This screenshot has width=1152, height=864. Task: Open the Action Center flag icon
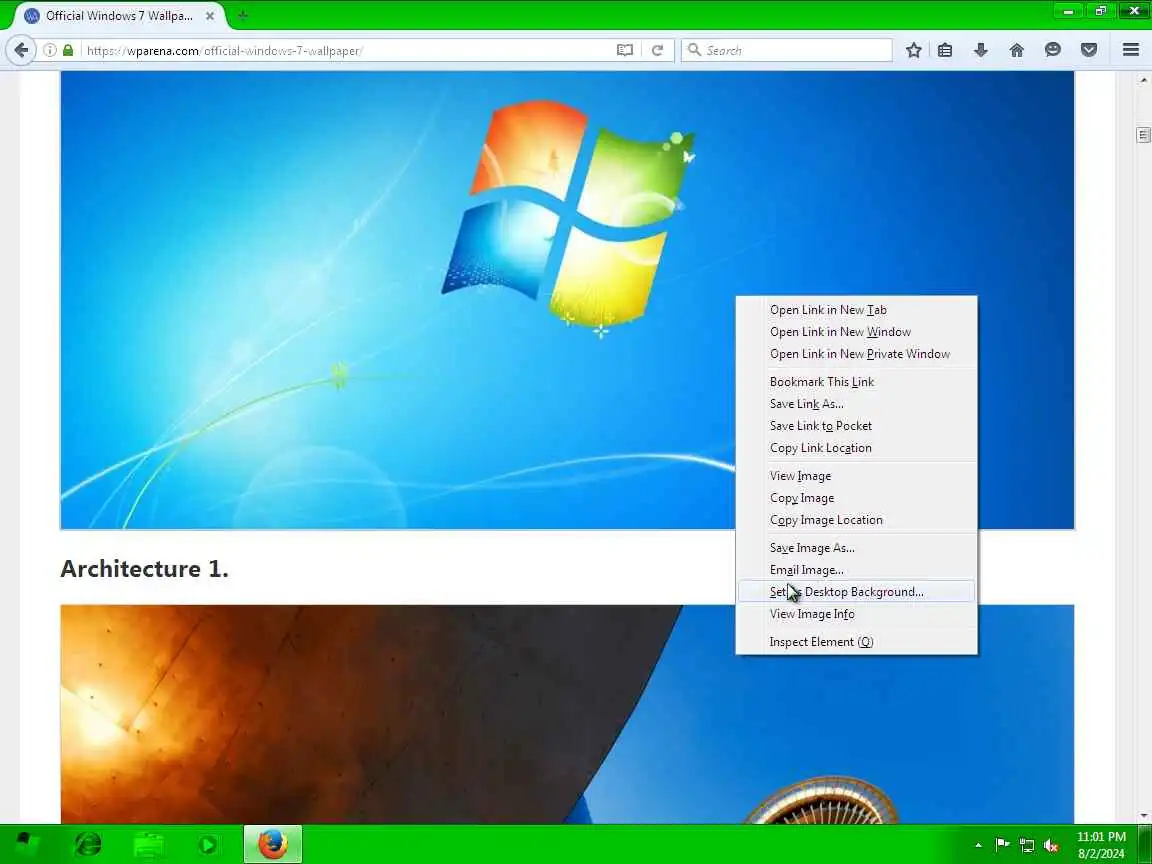pyautogui.click(x=1002, y=845)
